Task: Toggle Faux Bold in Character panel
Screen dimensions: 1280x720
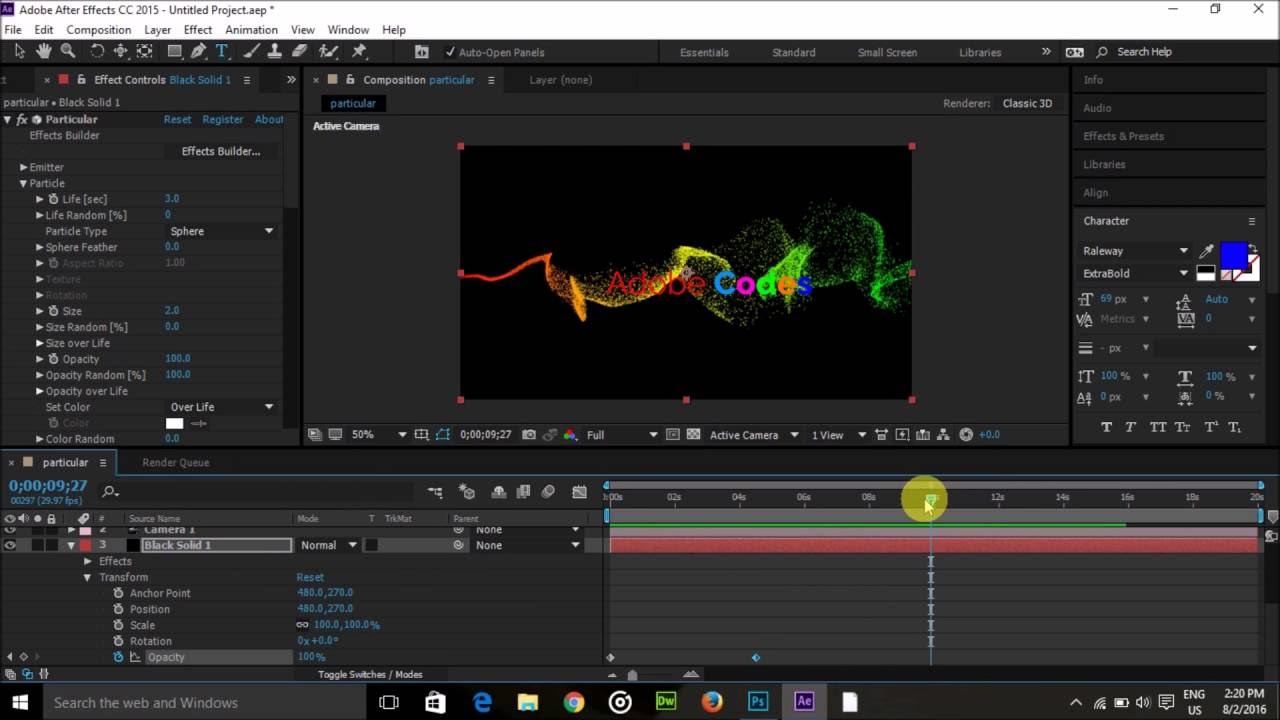Action: (x=1106, y=427)
